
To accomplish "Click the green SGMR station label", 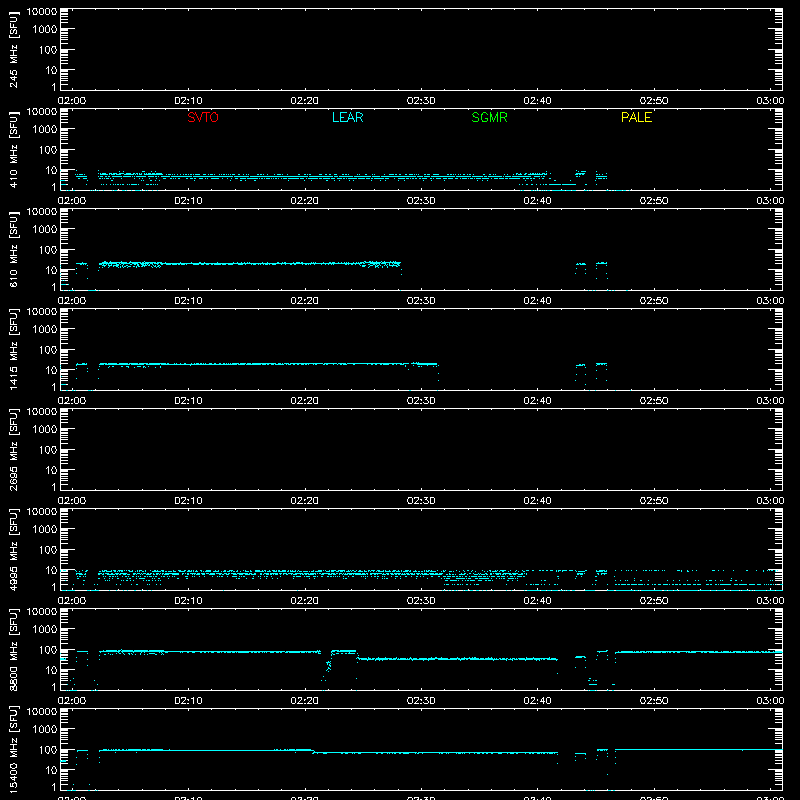I will (489, 117).
